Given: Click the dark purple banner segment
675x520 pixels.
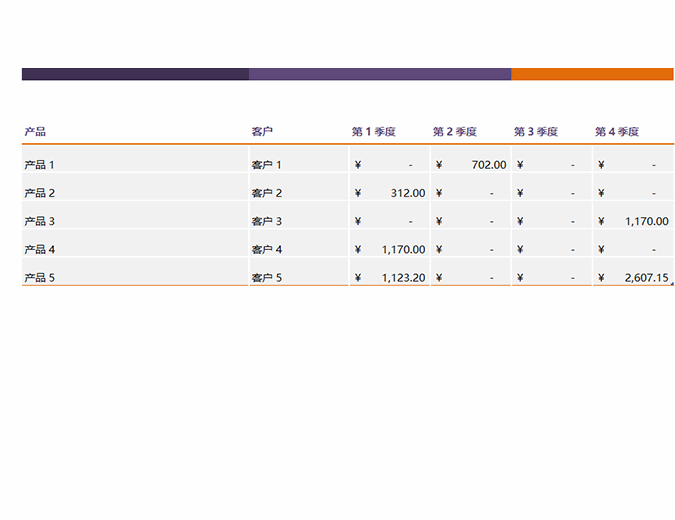Looking at the screenshot, I should [135, 74].
